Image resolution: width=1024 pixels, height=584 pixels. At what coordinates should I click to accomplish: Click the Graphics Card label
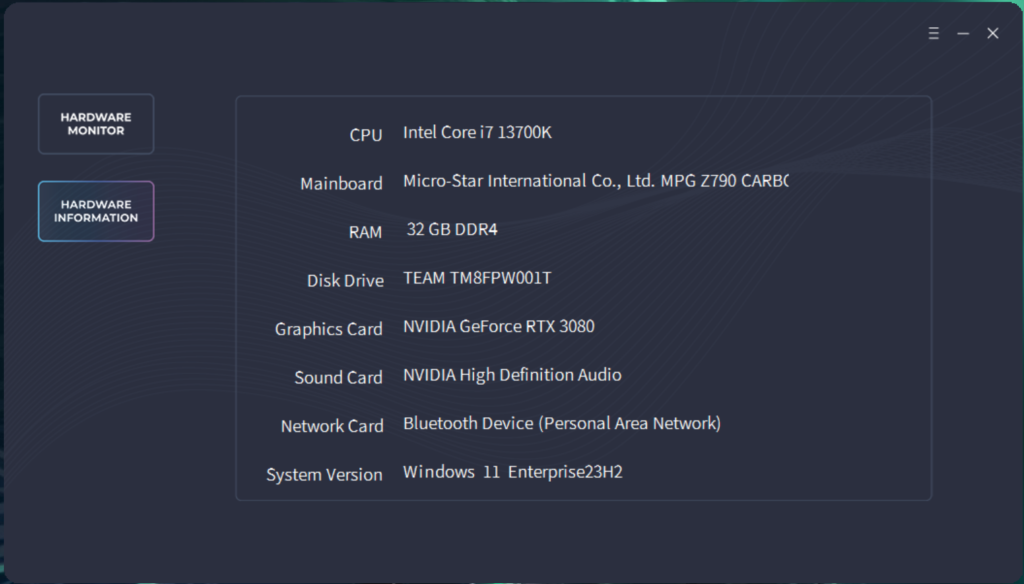(328, 329)
